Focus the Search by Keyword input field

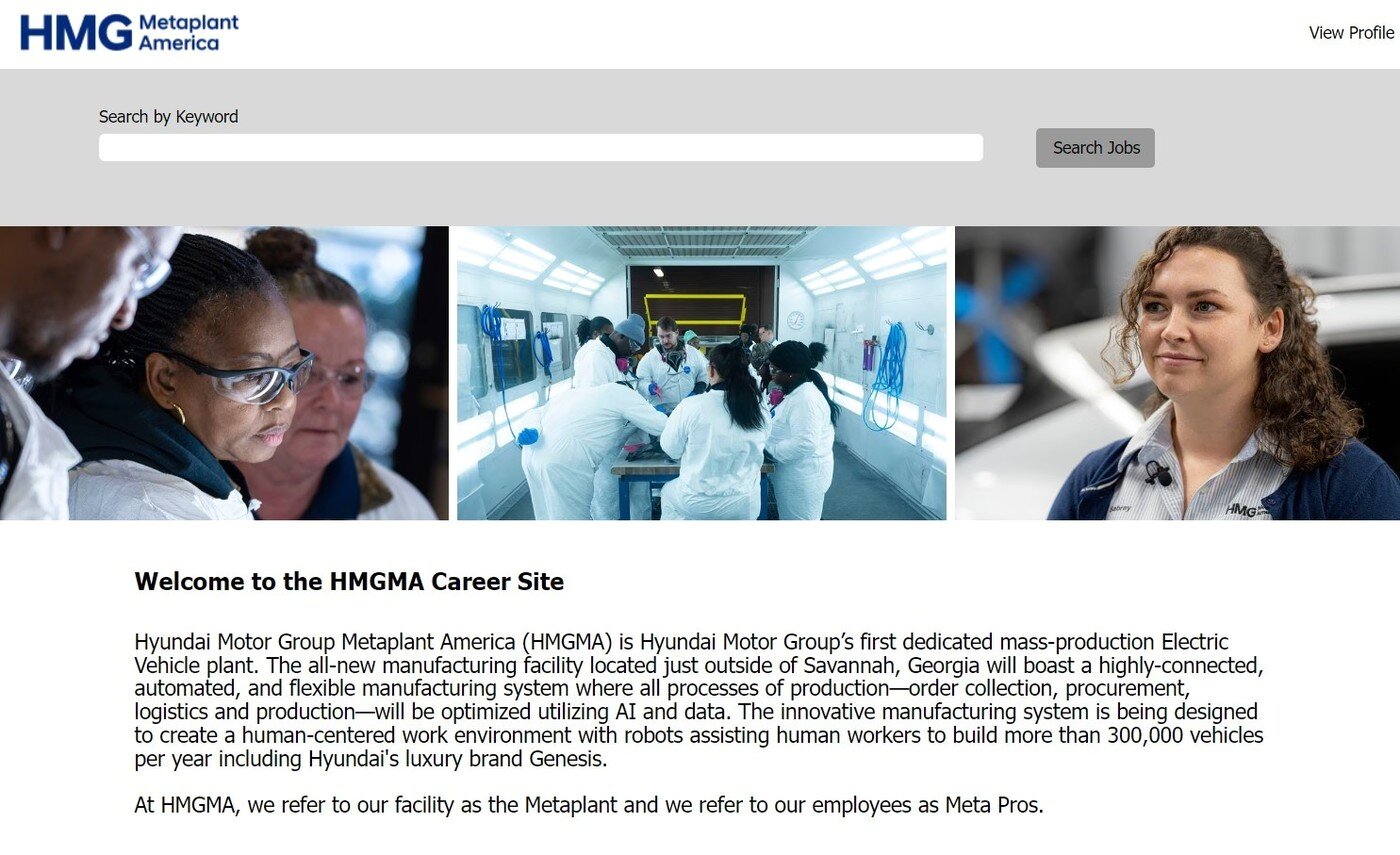[540, 148]
